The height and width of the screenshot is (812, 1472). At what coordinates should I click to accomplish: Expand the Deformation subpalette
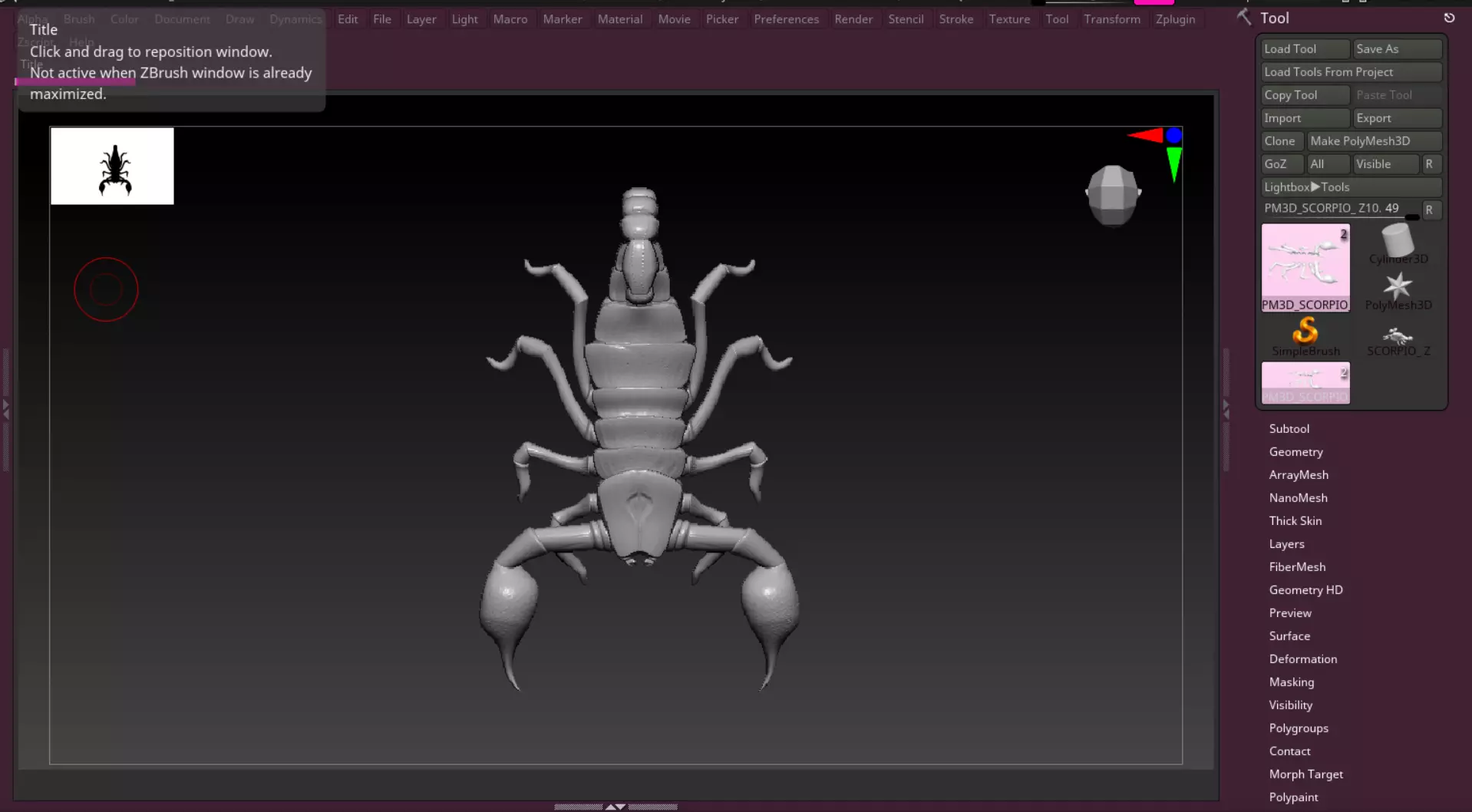(1302, 659)
